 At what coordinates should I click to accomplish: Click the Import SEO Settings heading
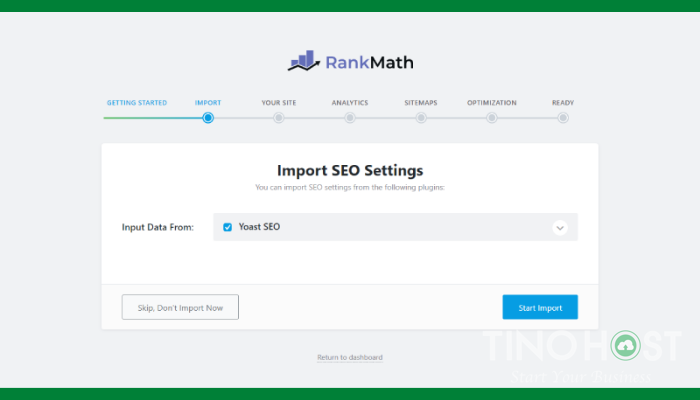[x=350, y=171]
